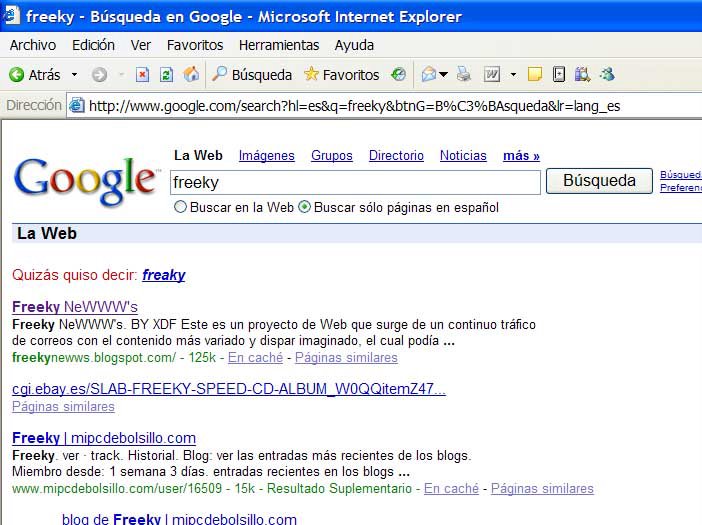Click the page icon in the address bar

77,106
